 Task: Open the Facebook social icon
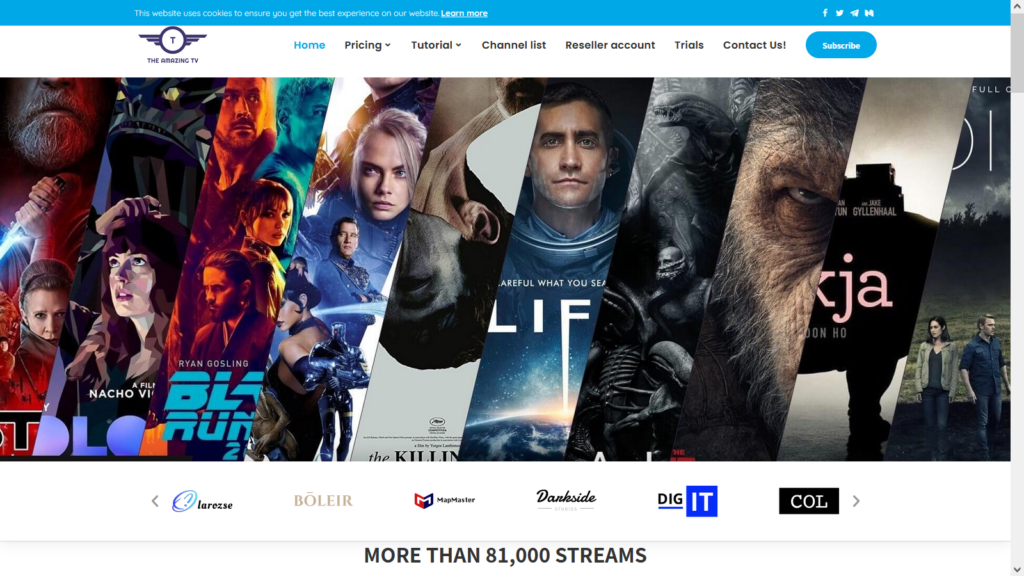click(x=825, y=13)
